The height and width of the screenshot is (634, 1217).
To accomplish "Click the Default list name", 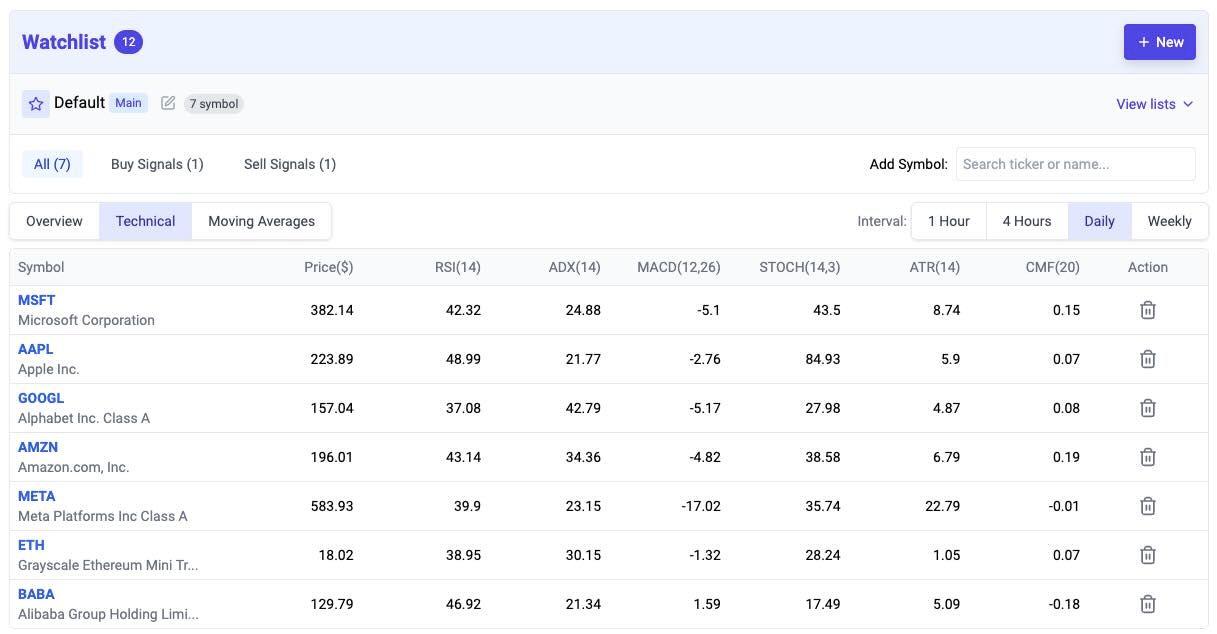I will pos(79,102).
